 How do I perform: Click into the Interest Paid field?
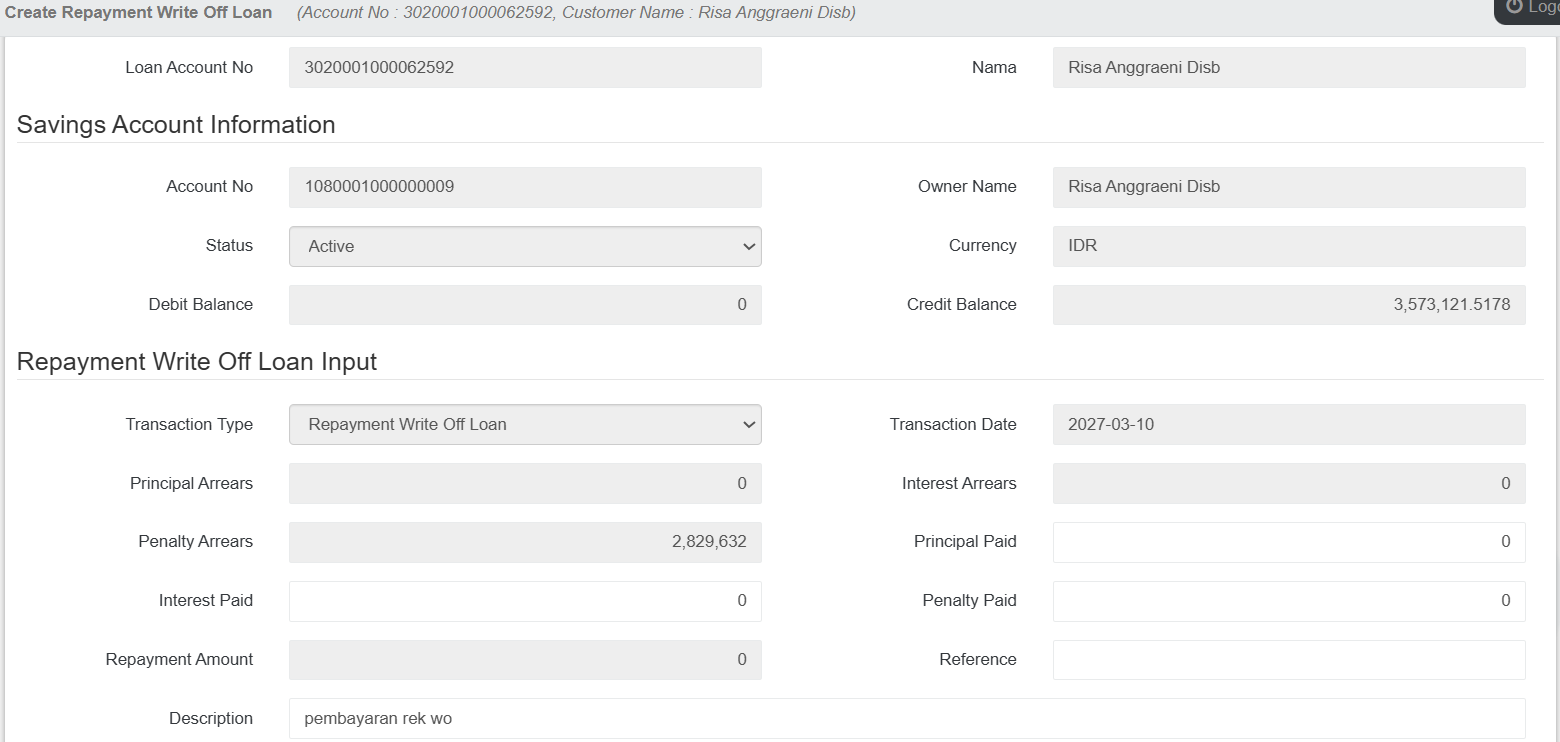pos(525,600)
